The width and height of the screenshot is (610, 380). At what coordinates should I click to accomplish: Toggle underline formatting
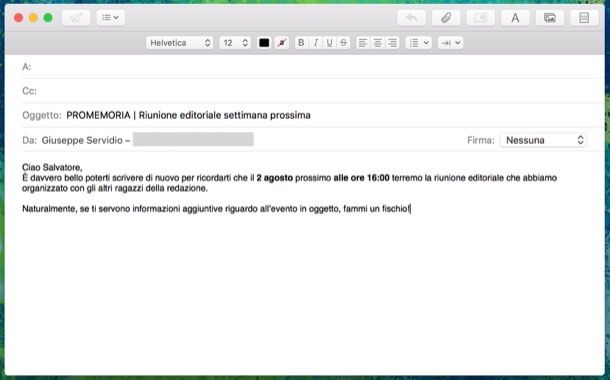coord(330,43)
